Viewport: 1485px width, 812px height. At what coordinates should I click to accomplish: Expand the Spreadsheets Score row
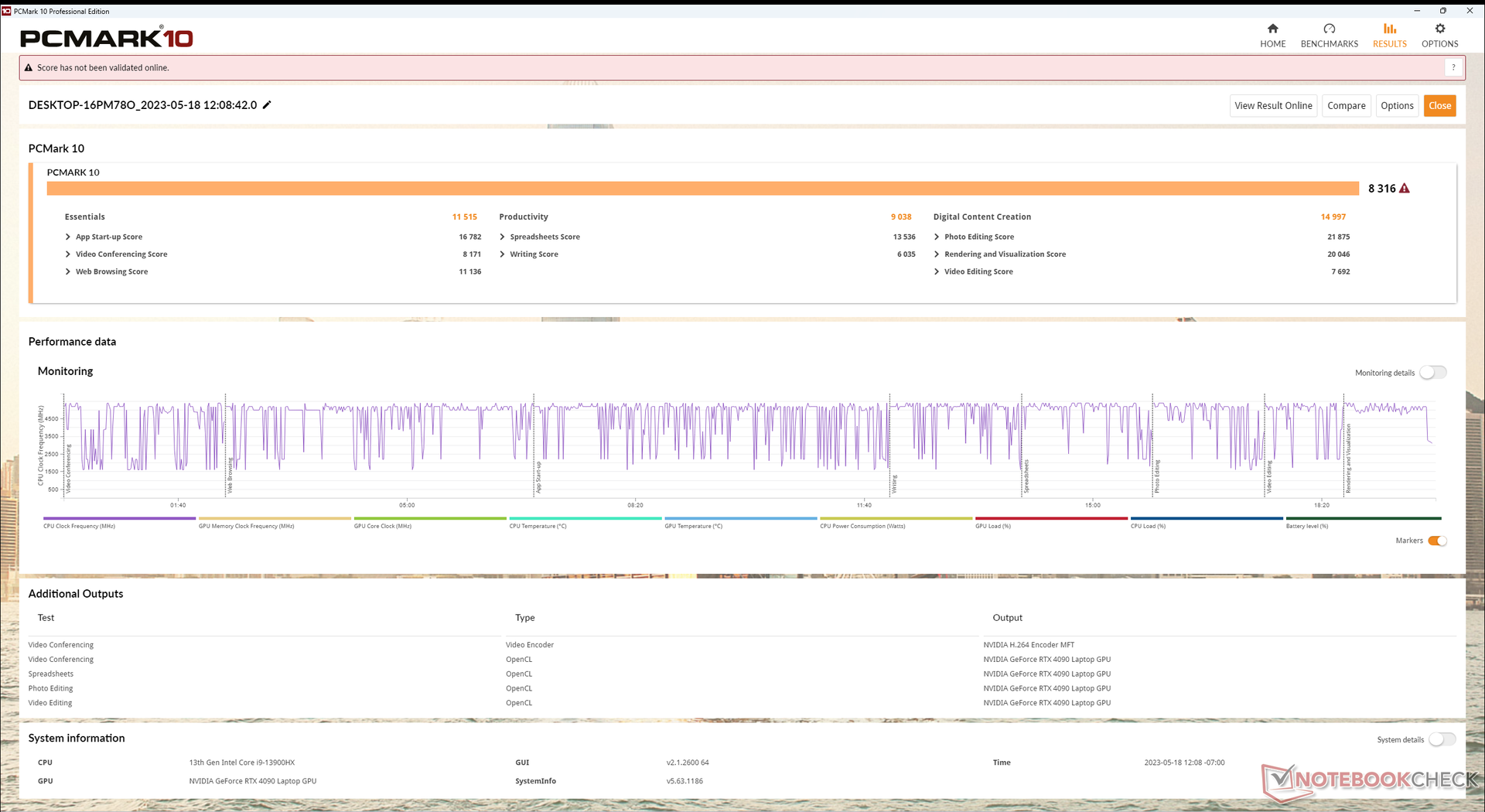click(503, 237)
